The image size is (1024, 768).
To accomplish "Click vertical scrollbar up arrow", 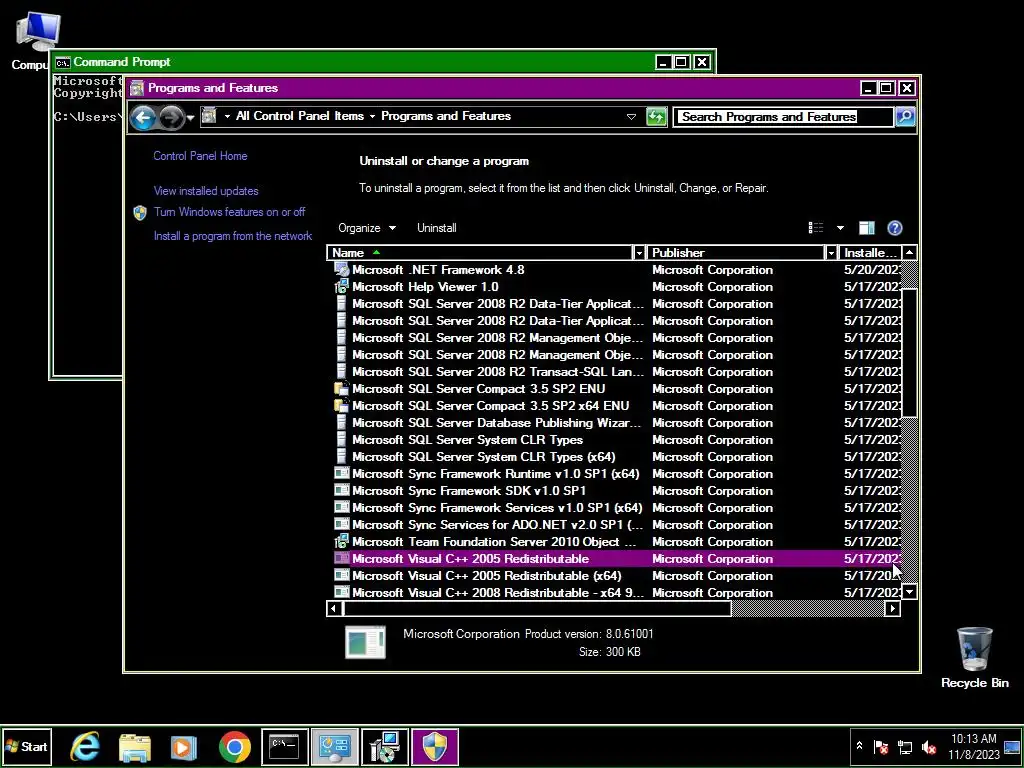I will point(909,253).
